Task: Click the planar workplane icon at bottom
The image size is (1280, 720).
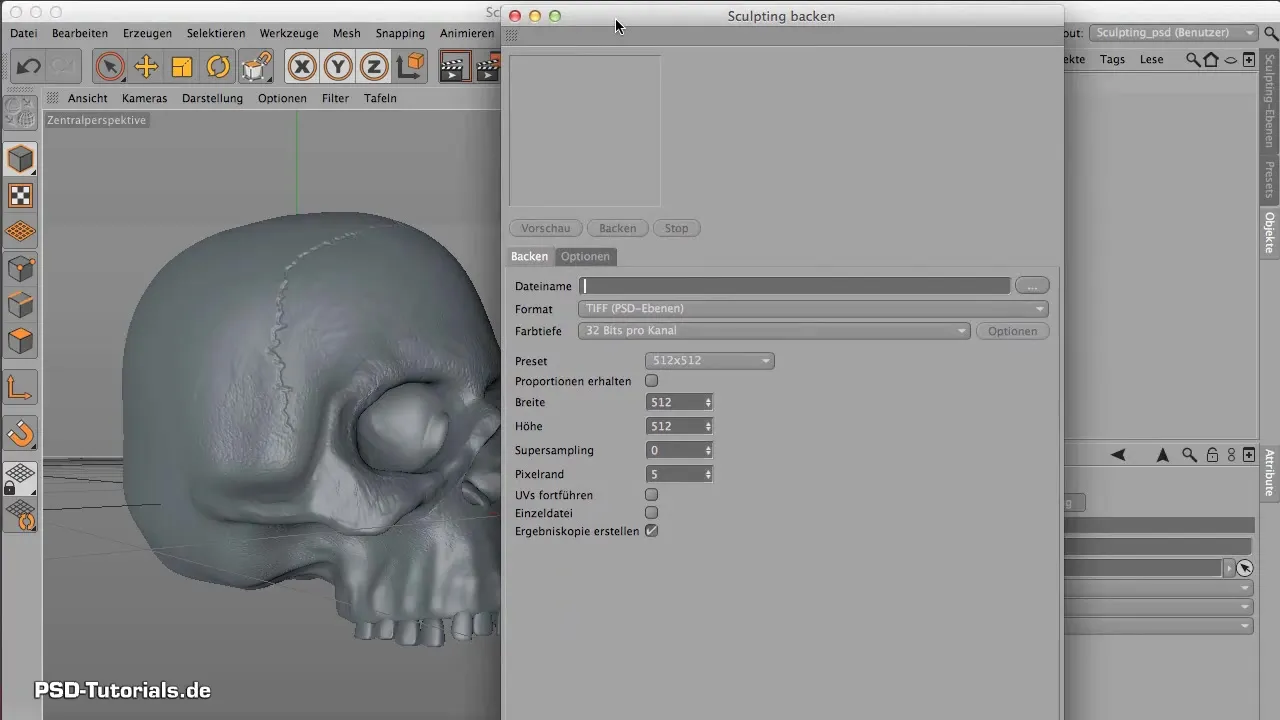Action: (21, 515)
